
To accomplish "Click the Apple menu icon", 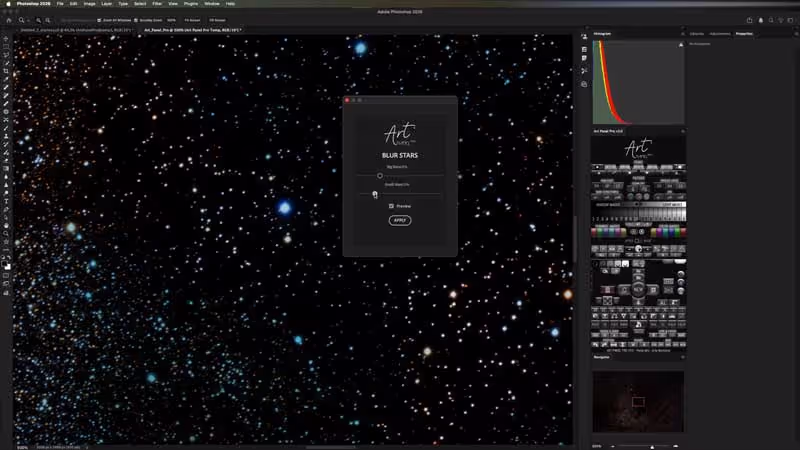I will coord(8,4).
